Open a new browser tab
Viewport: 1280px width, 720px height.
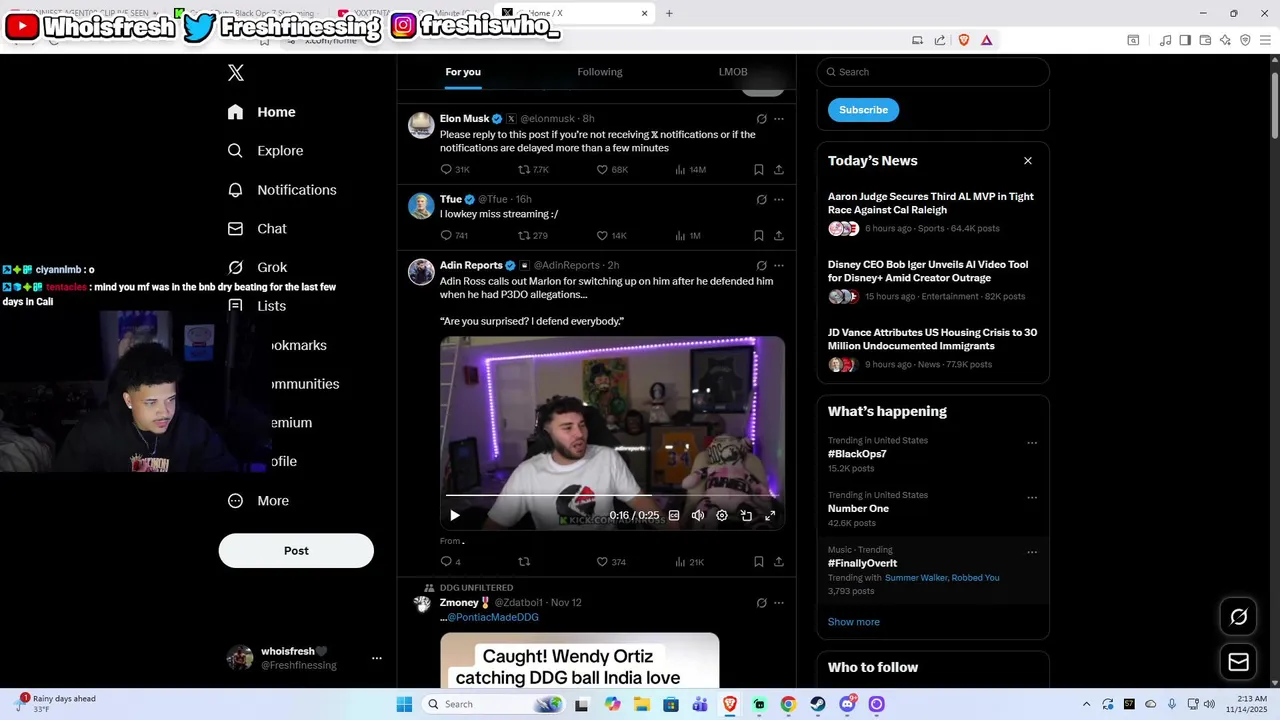click(x=669, y=13)
